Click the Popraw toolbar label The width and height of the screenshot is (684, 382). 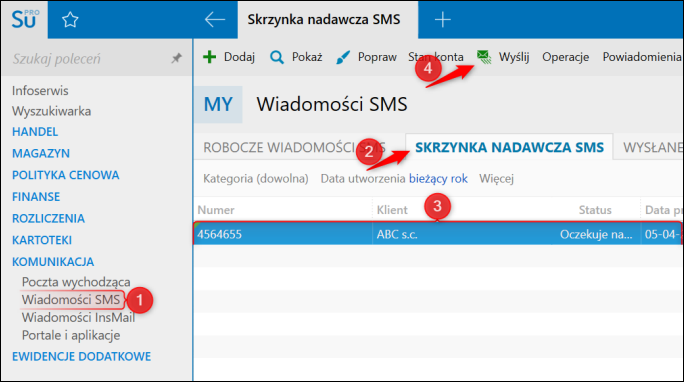click(377, 57)
